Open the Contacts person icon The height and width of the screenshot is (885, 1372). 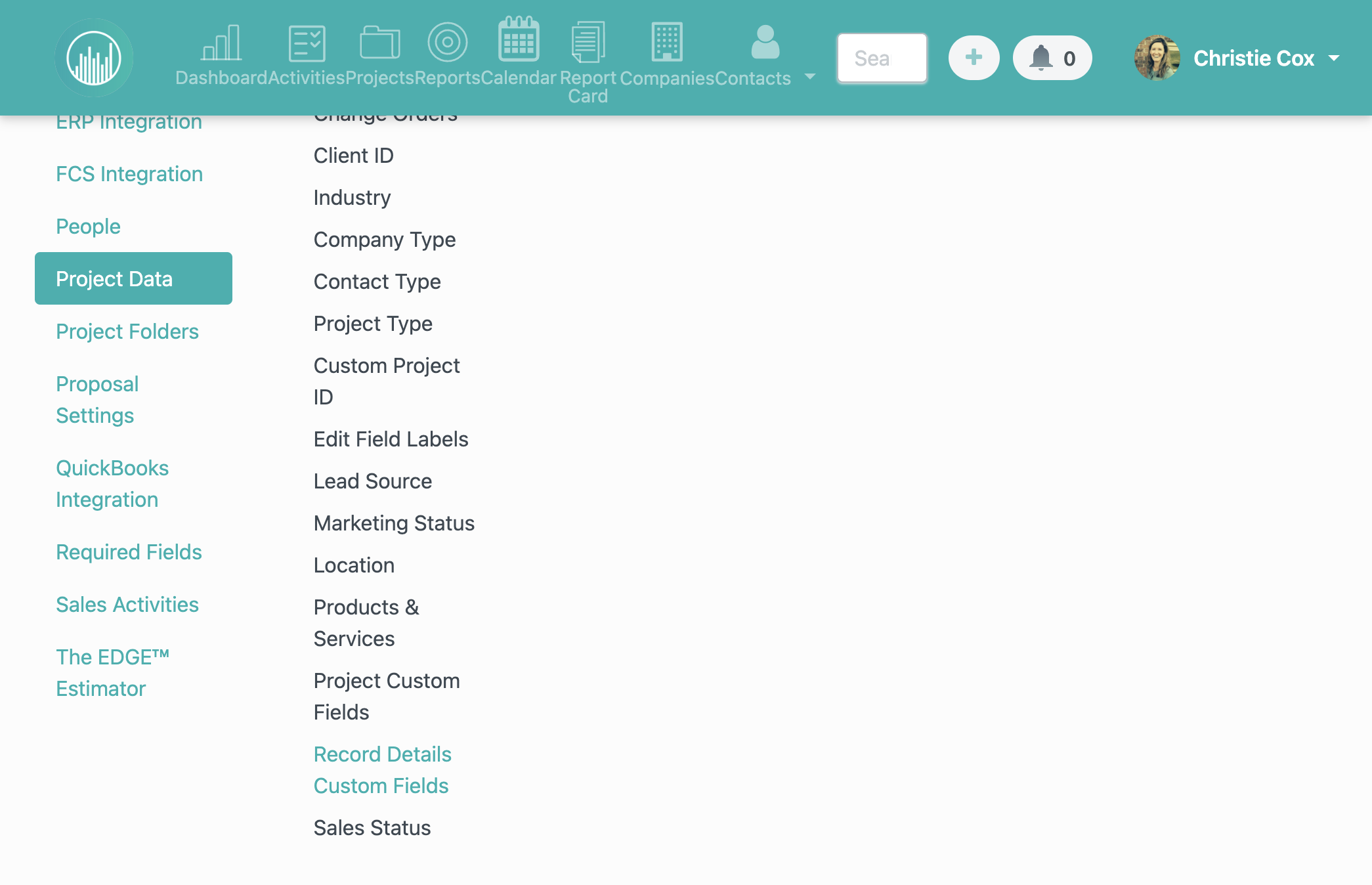pyautogui.click(x=765, y=42)
